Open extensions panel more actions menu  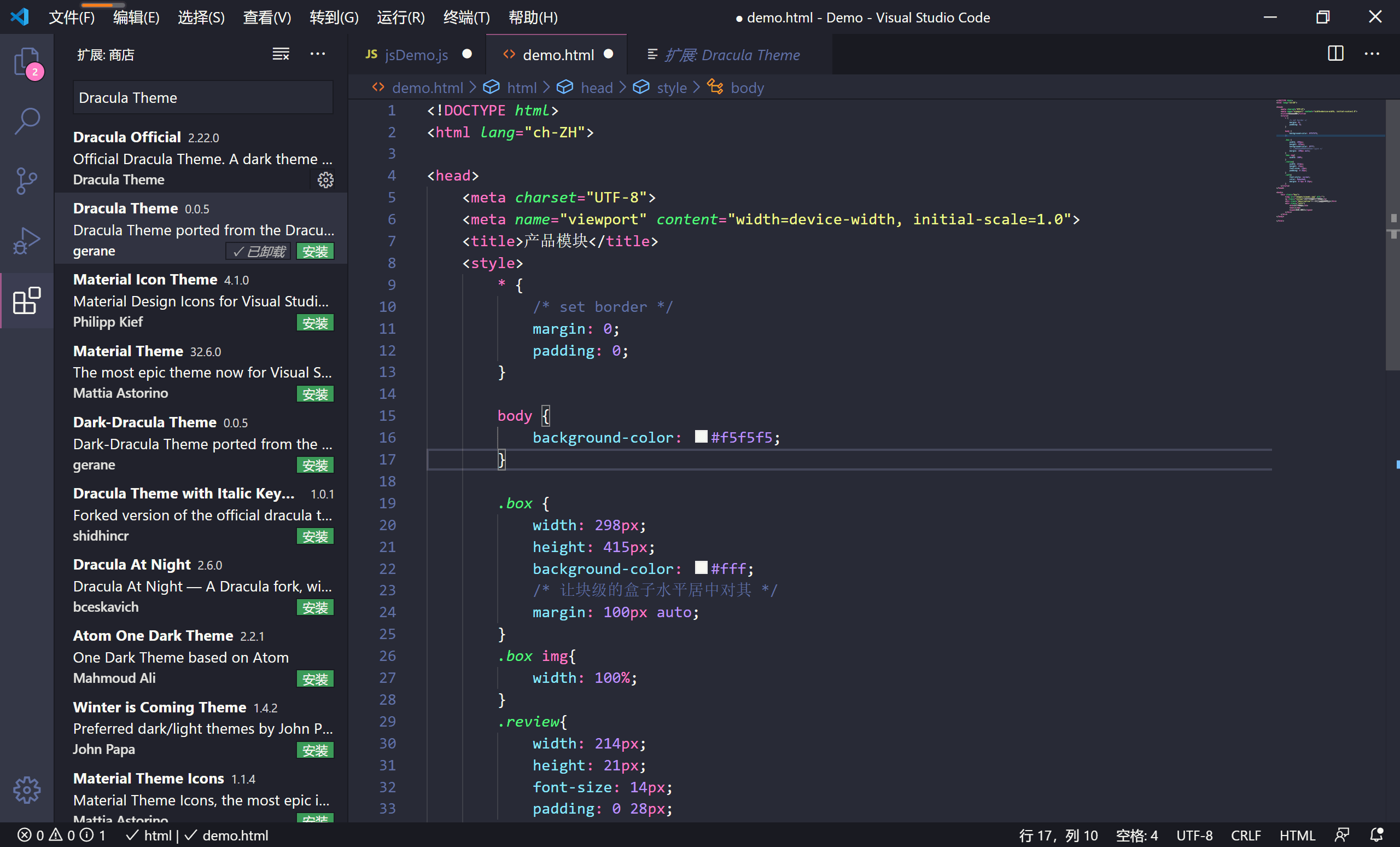318,55
